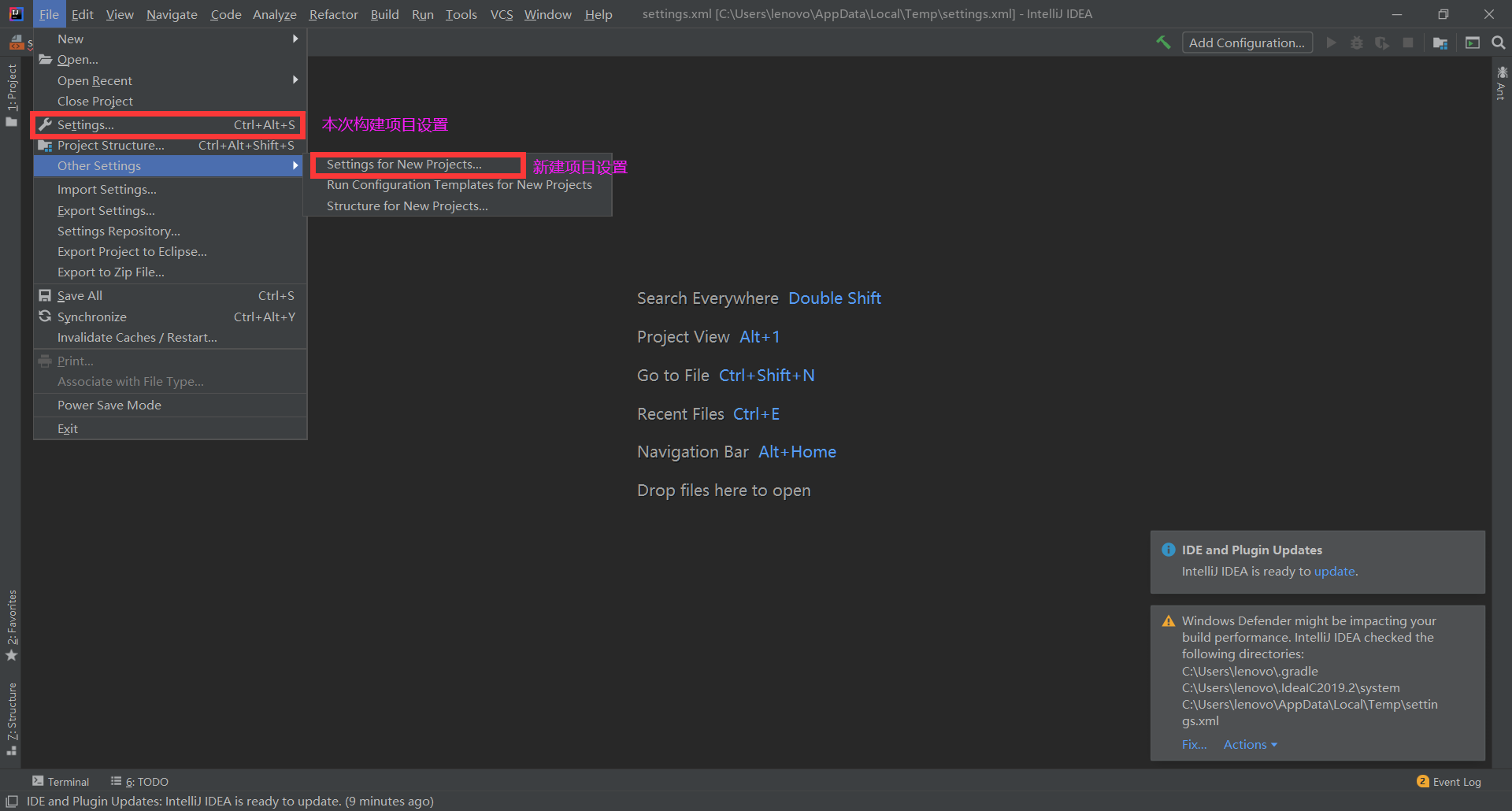This screenshot has width=1512, height=811.
Task: Select Invalidate Caches / Restart...
Action: click(x=170, y=337)
